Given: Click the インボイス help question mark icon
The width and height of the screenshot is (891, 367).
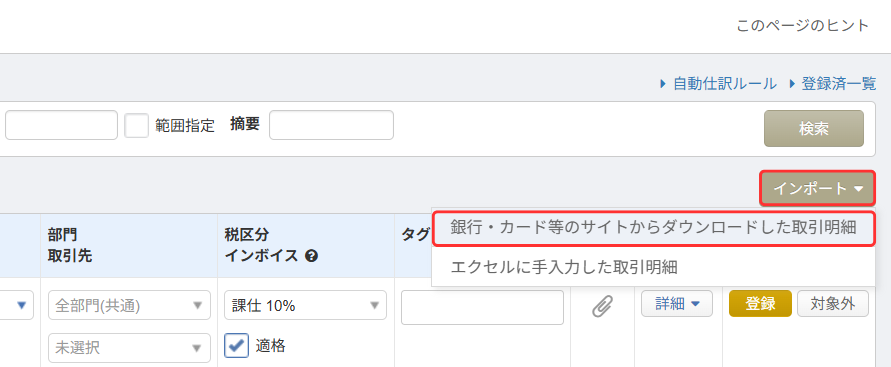Looking at the screenshot, I should tap(311, 256).
